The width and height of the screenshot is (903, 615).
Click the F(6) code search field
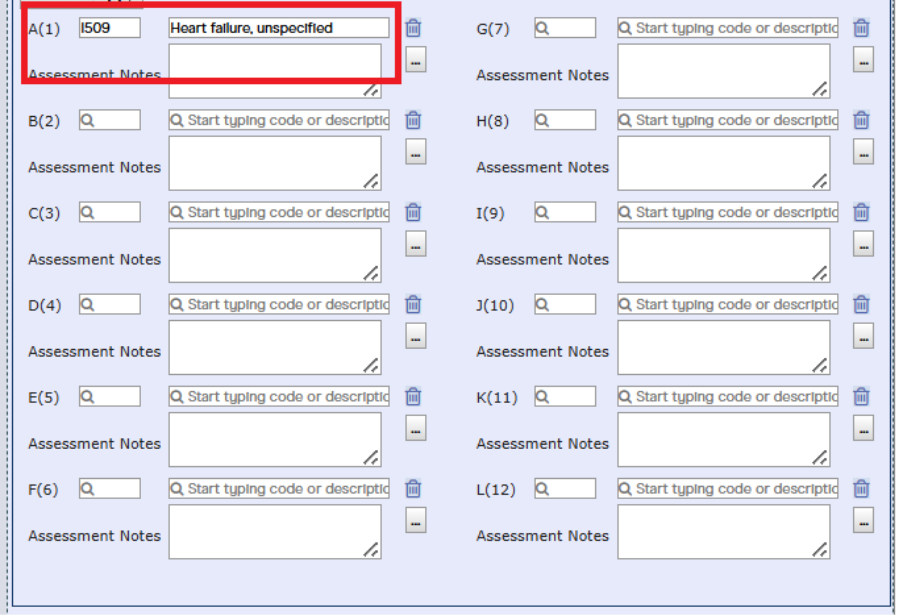tap(109, 488)
